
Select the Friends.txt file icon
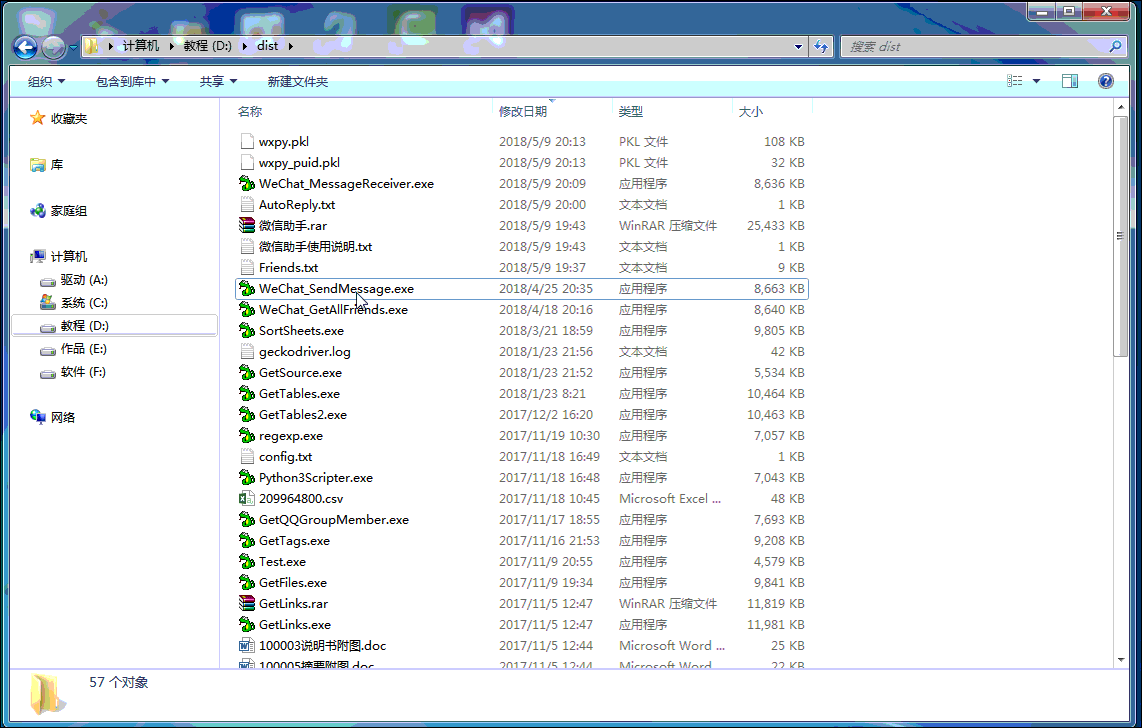(x=247, y=268)
